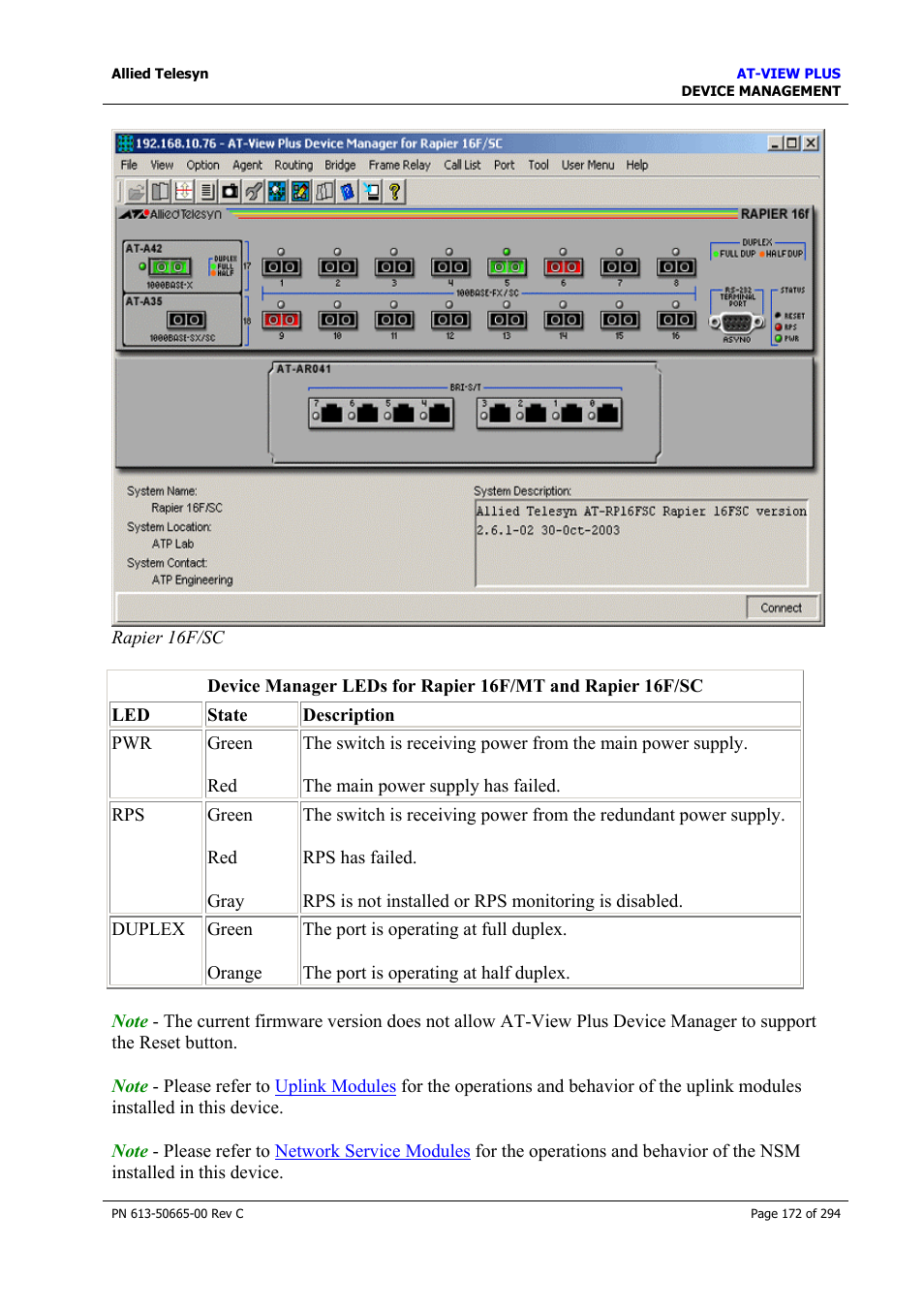Follow the Uplink Modules link

tap(335, 1086)
